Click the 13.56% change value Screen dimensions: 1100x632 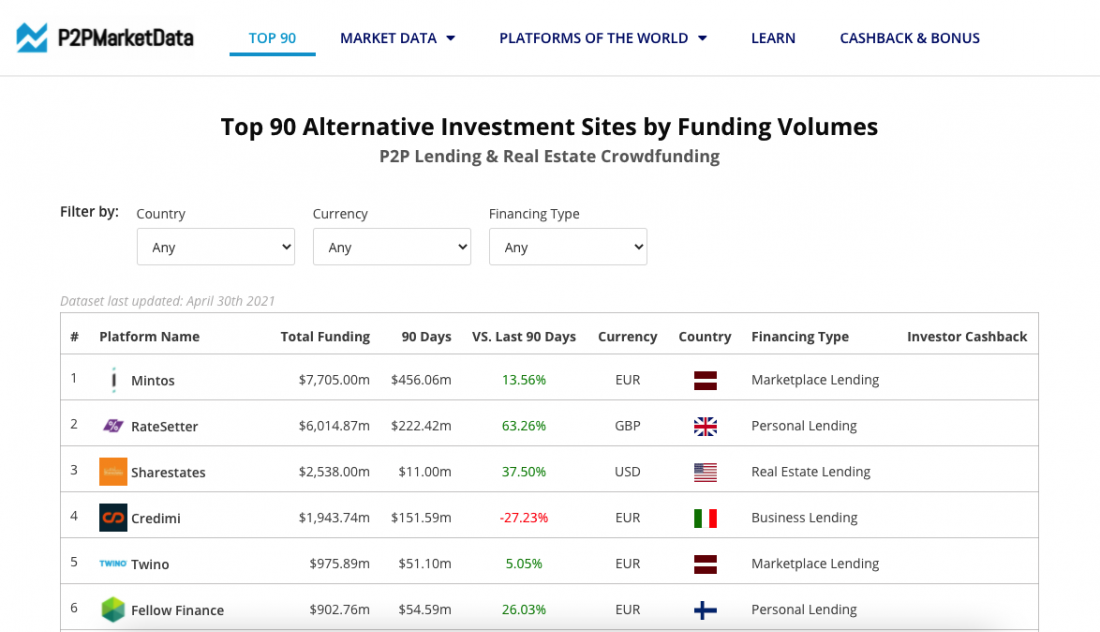tap(524, 379)
